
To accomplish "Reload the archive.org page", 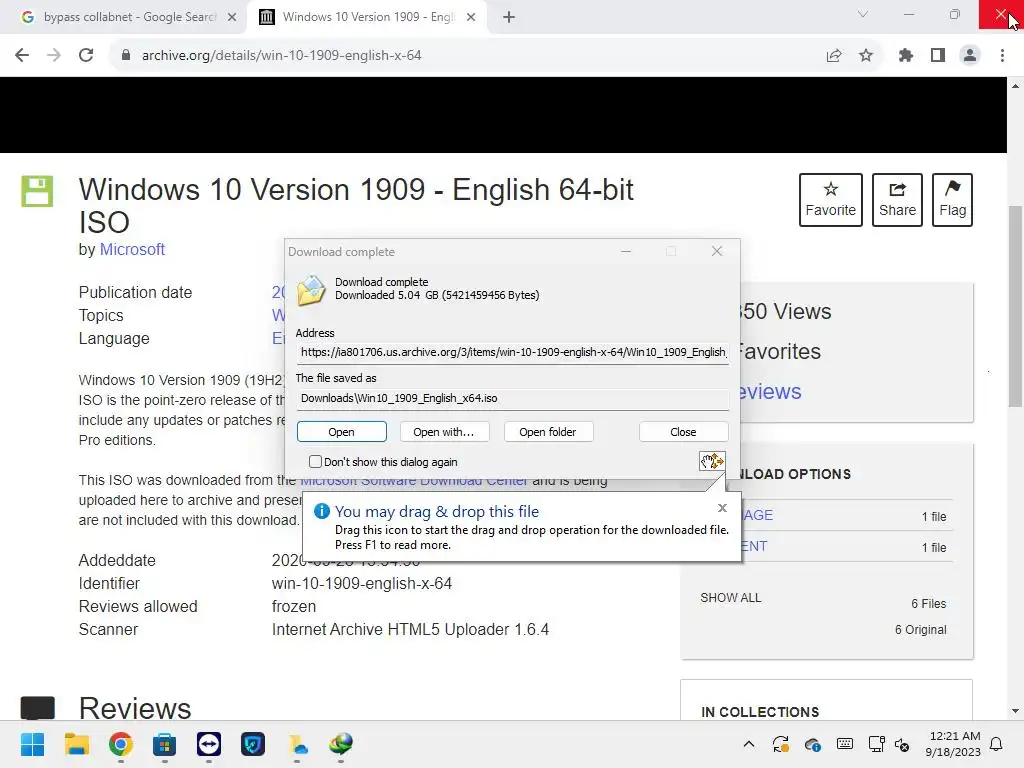I will (86, 56).
